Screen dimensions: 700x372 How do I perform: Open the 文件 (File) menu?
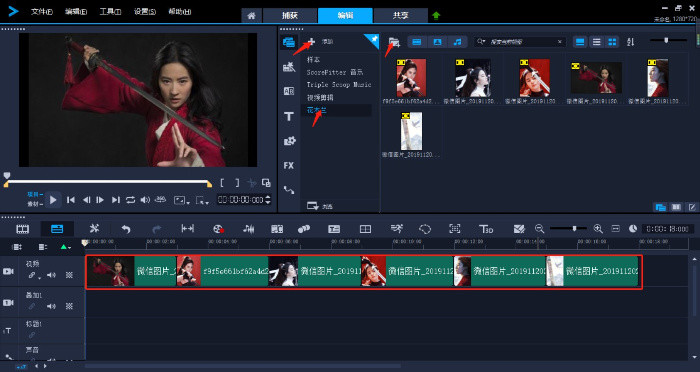(x=42, y=12)
